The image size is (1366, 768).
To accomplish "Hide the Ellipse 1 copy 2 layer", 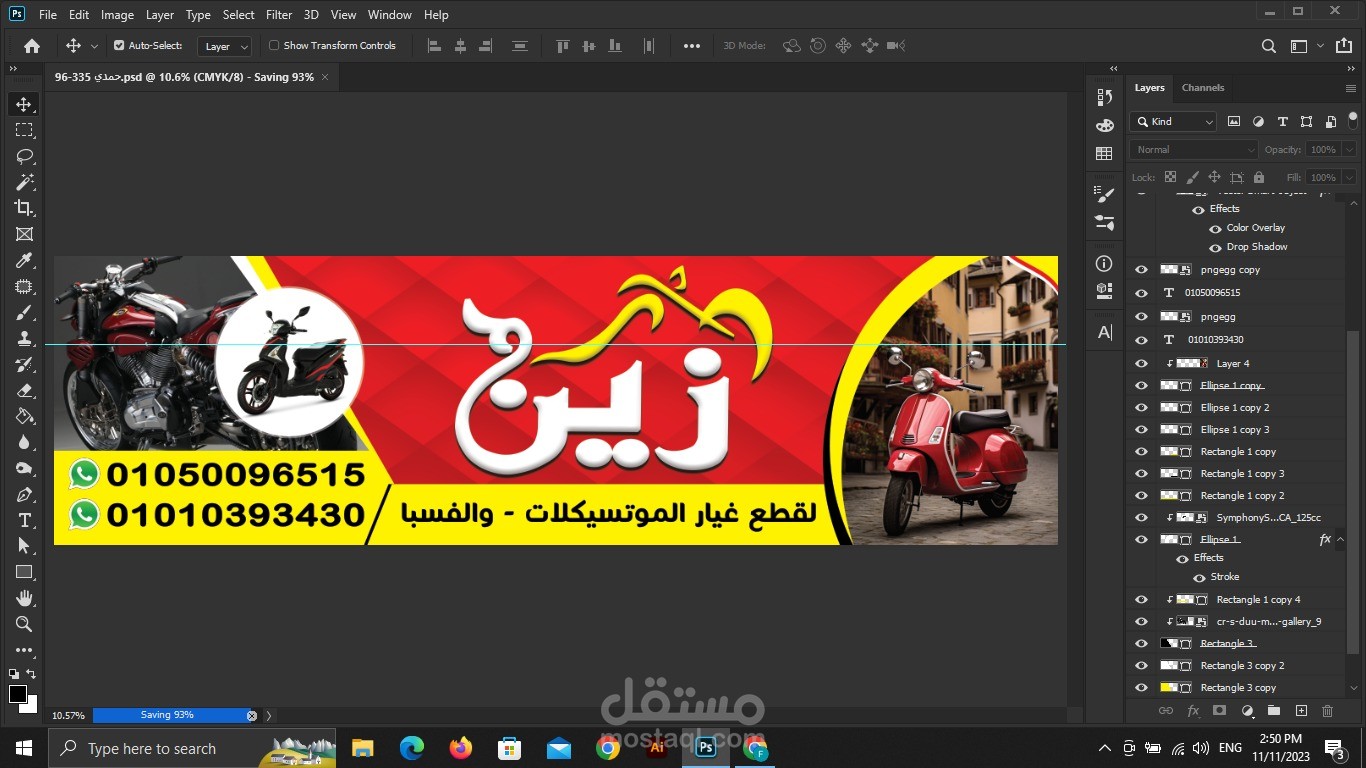I will 1141,408.
